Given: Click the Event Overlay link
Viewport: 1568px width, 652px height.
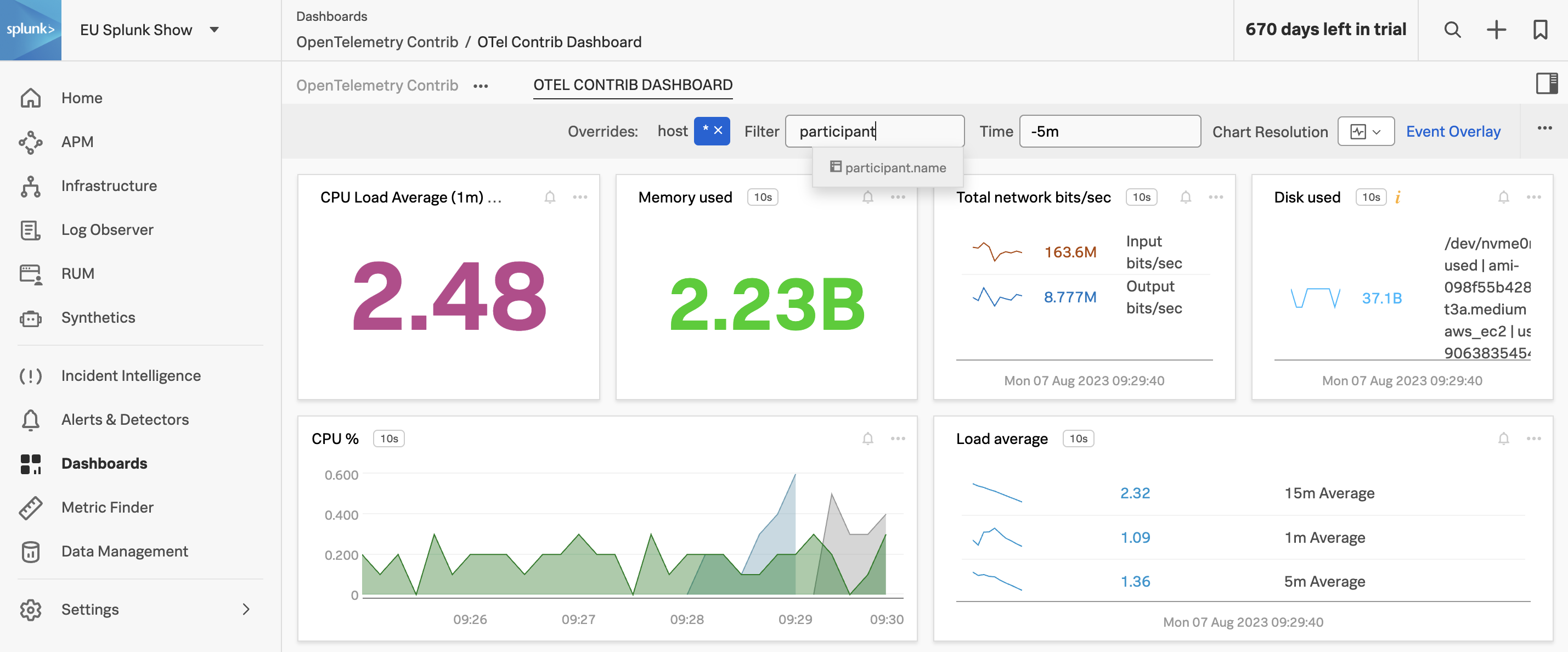Looking at the screenshot, I should click(1452, 132).
